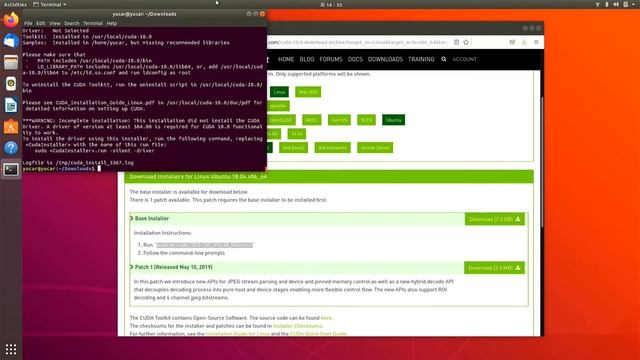Open Ubuntu Software from the dock
Image resolution: width=640 pixels, height=360 pixels.
click(11, 127)
